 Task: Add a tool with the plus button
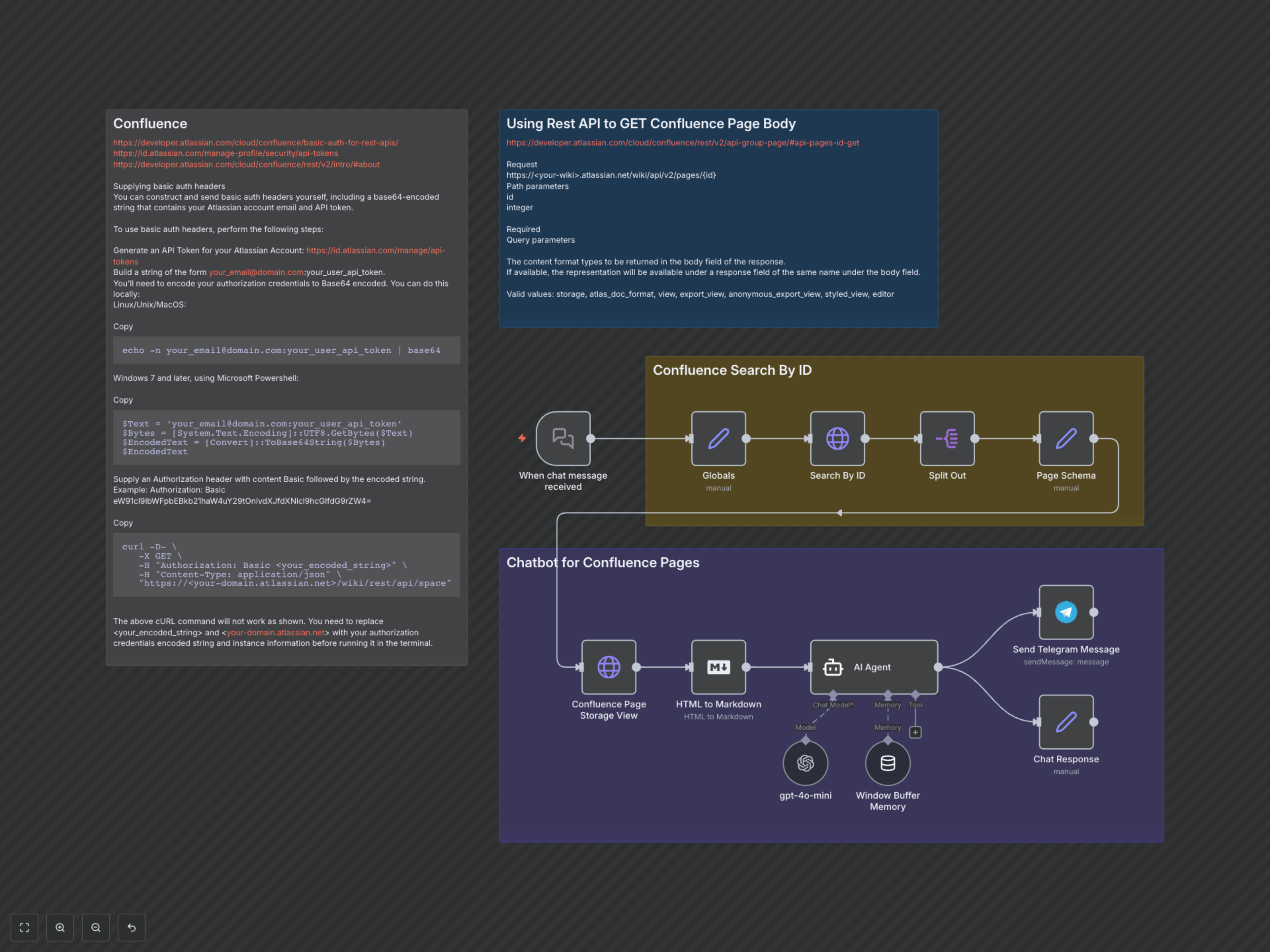point(915,732)
